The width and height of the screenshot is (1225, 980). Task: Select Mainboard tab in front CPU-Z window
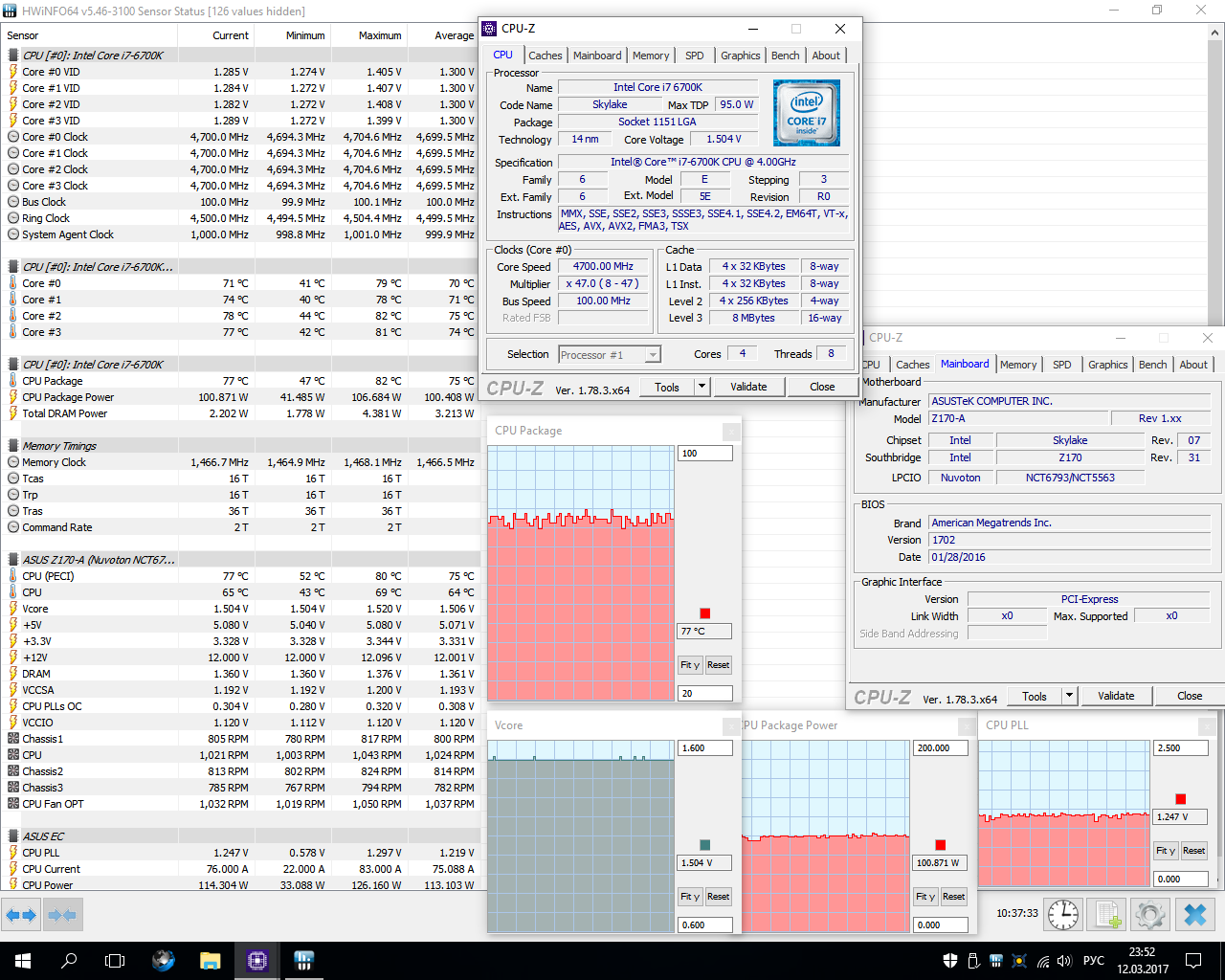[x=597, y=56]
